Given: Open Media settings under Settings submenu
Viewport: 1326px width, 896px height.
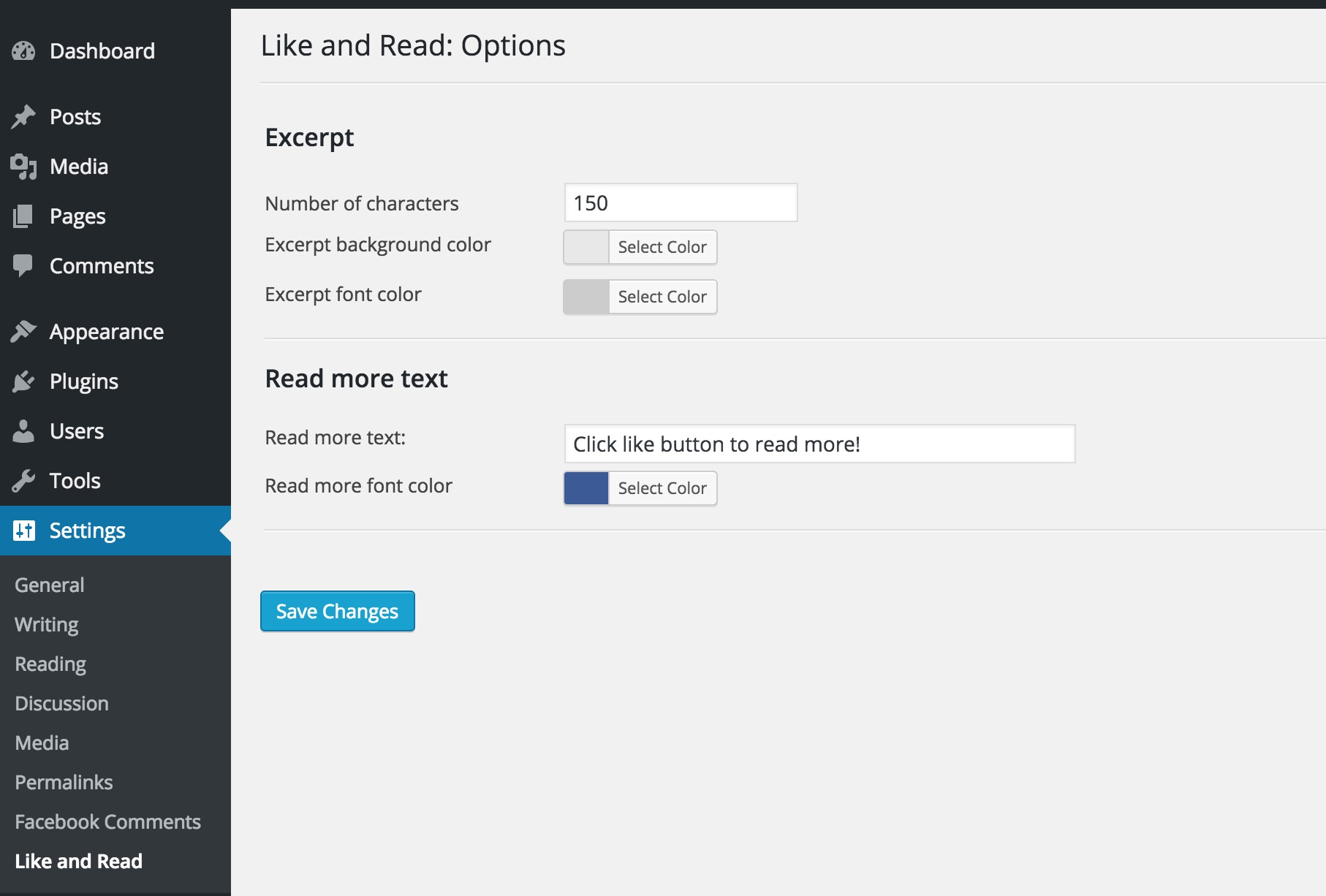Looking at the screenshot, I should point(42,743).
